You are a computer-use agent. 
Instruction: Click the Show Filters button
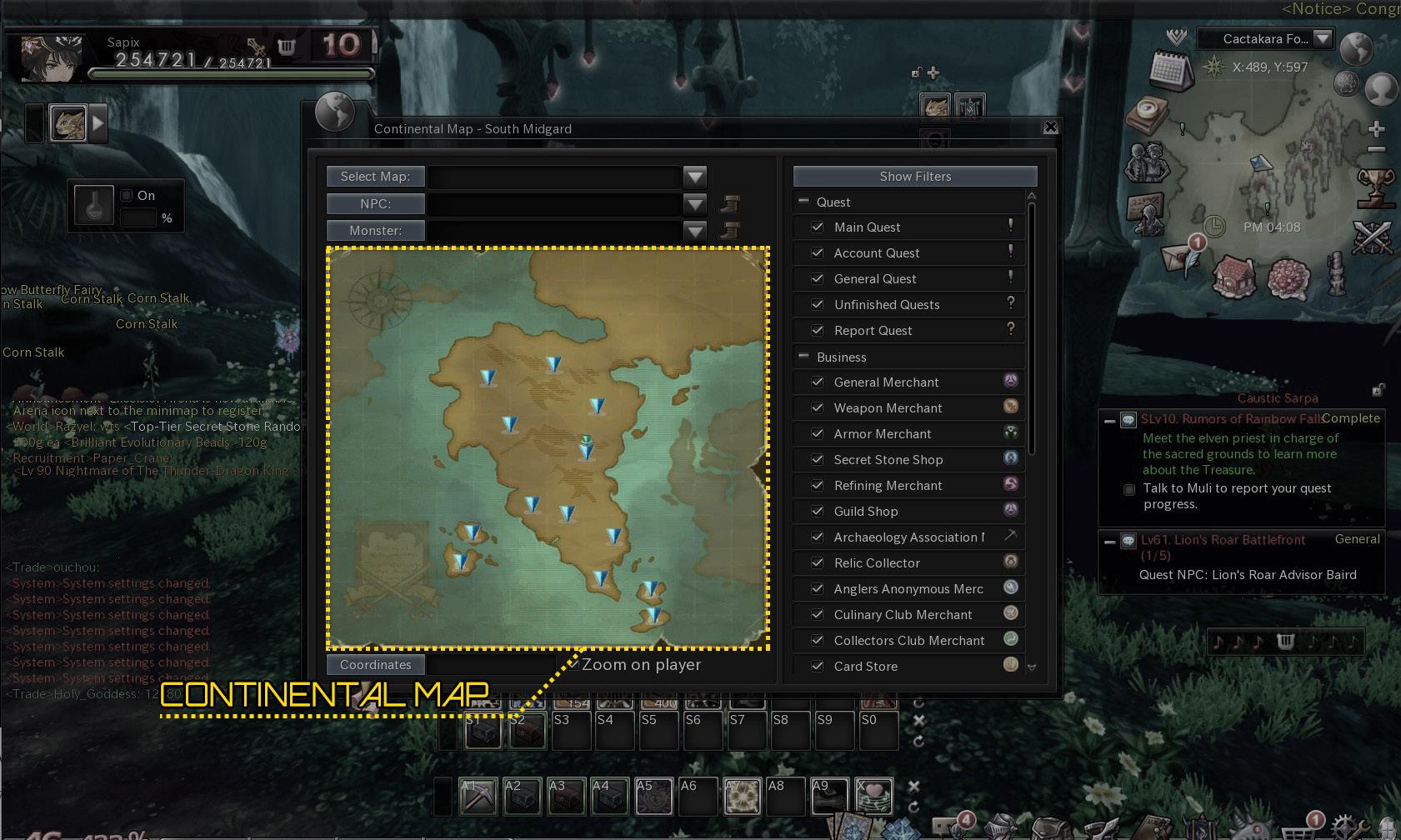(915, 176)
